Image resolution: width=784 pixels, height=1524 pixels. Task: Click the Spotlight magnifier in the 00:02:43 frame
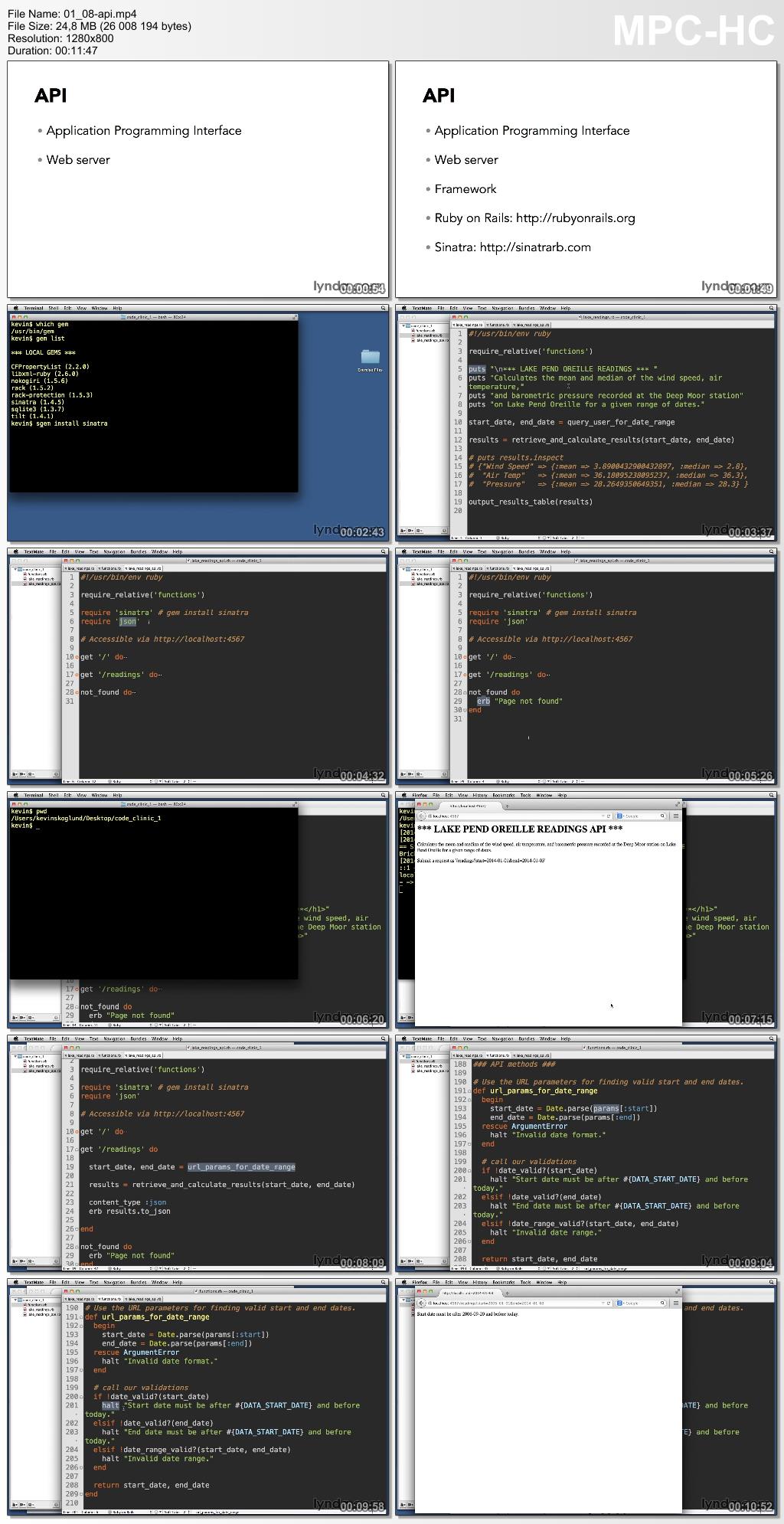click(x=384, y=308)
